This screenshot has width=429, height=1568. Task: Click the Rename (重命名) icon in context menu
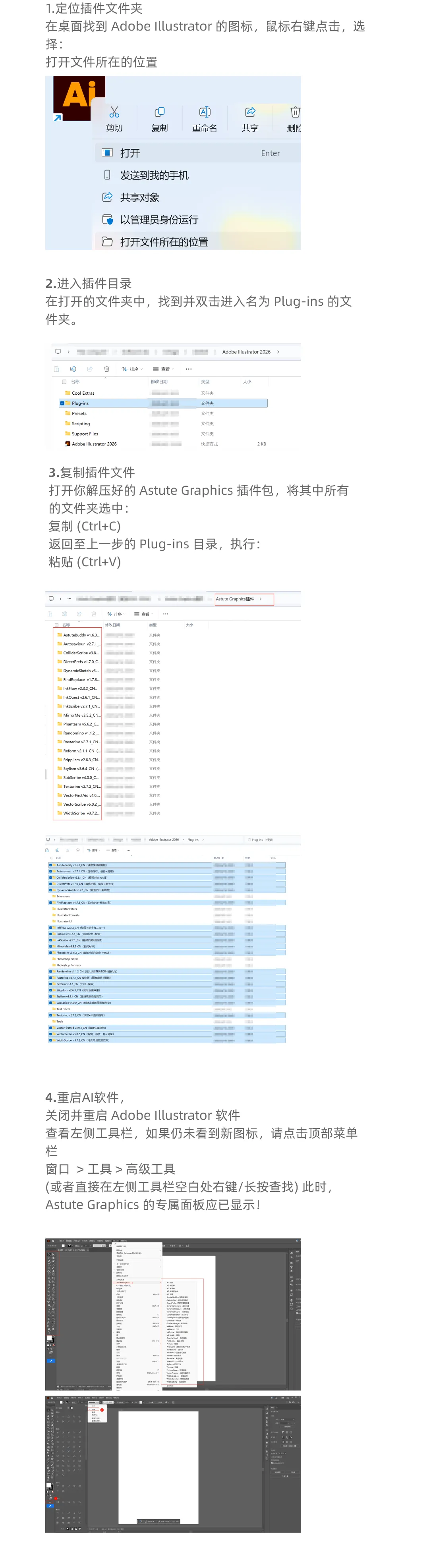coord(205,112)
